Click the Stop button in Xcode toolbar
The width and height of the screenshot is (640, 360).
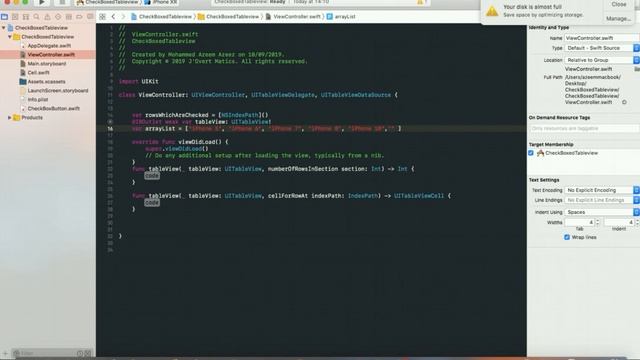[62, 2]
